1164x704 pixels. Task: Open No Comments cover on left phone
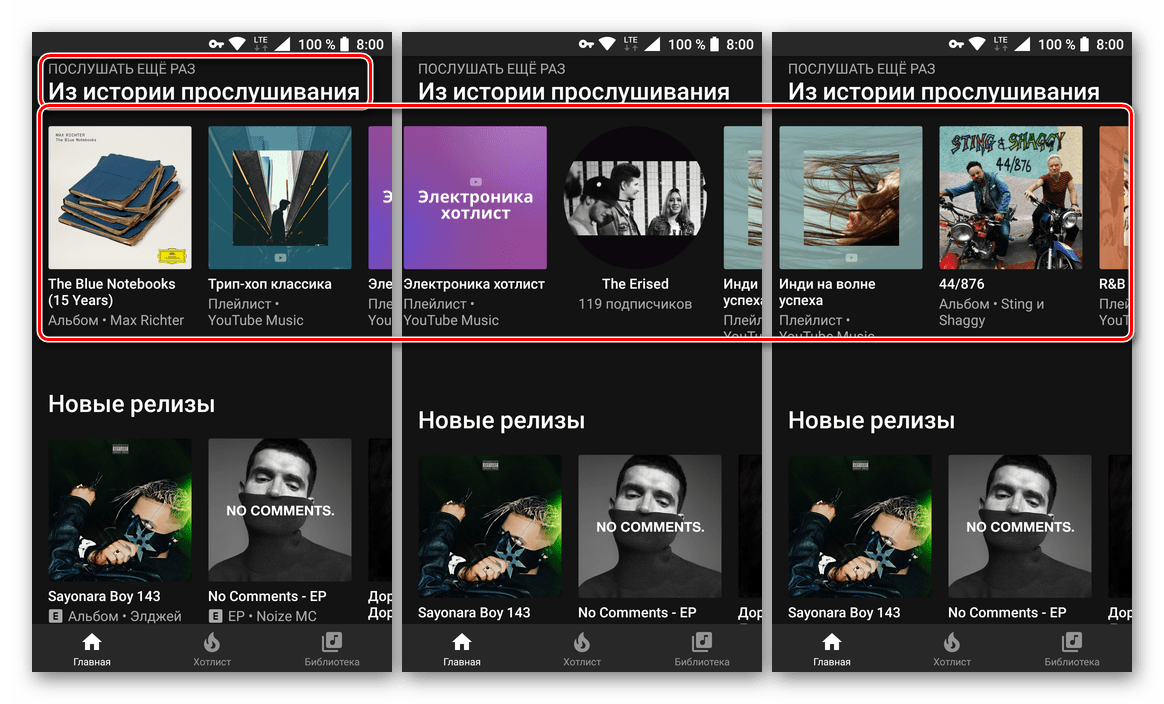click(x=280, y=509)
